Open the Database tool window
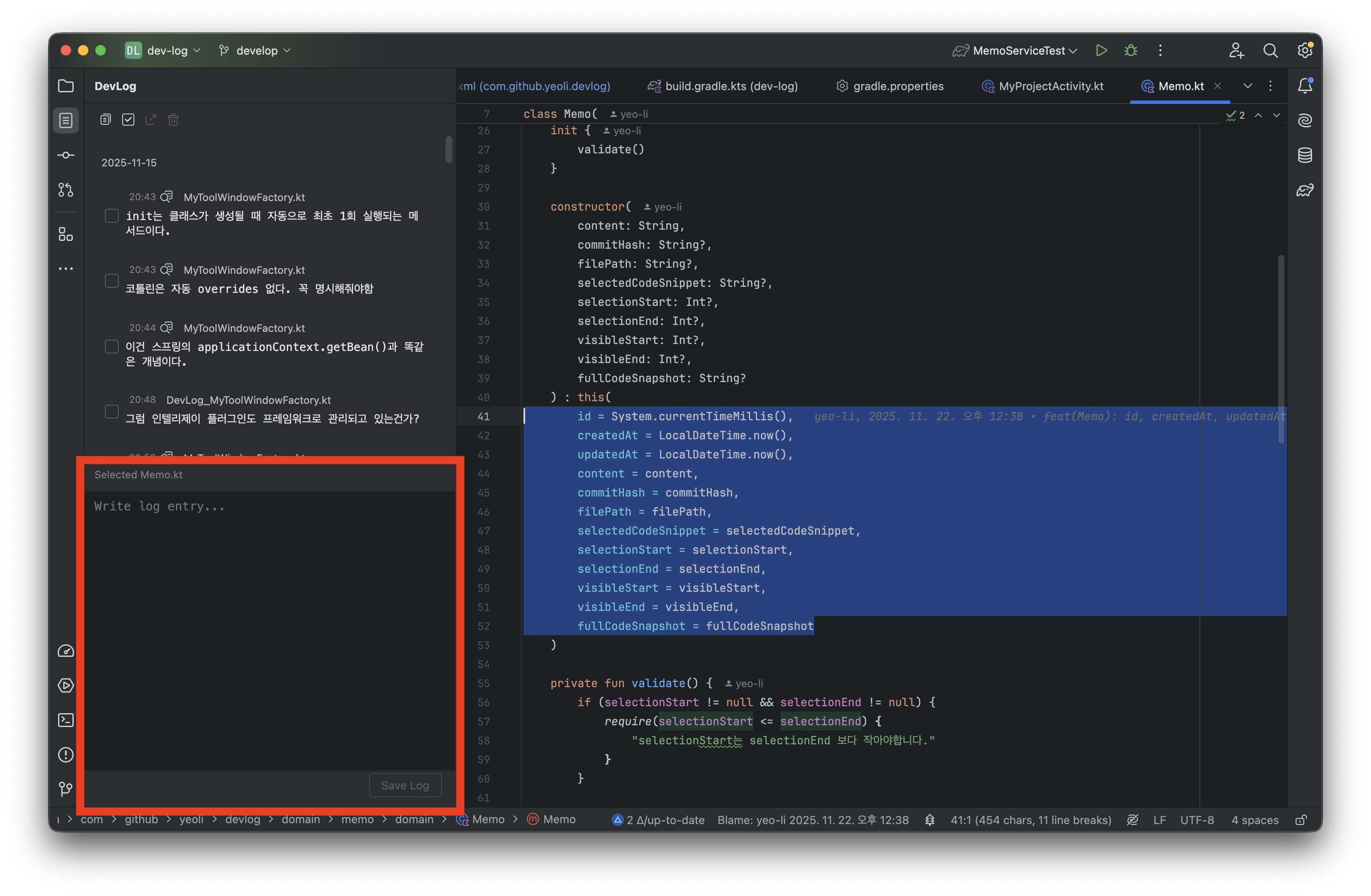Viewport: 1371px width, 896px height. 1305,155
